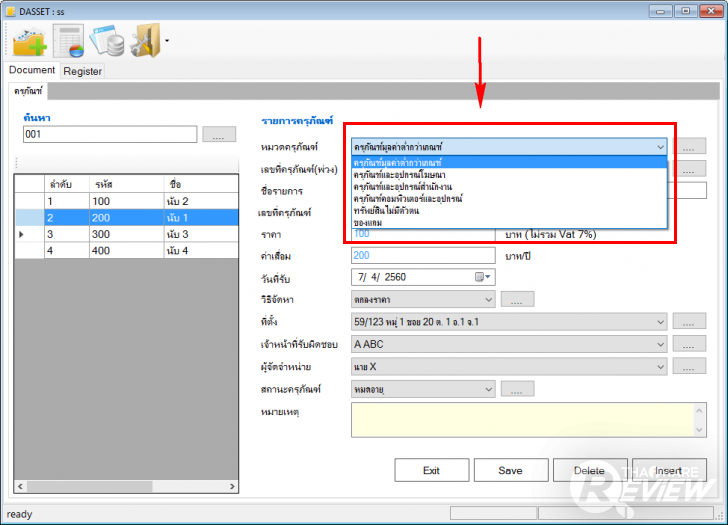Click the new folder toolbar icon
Image resolution: width=728 pixels, height=525 pixels.
[x=30, y=42]
